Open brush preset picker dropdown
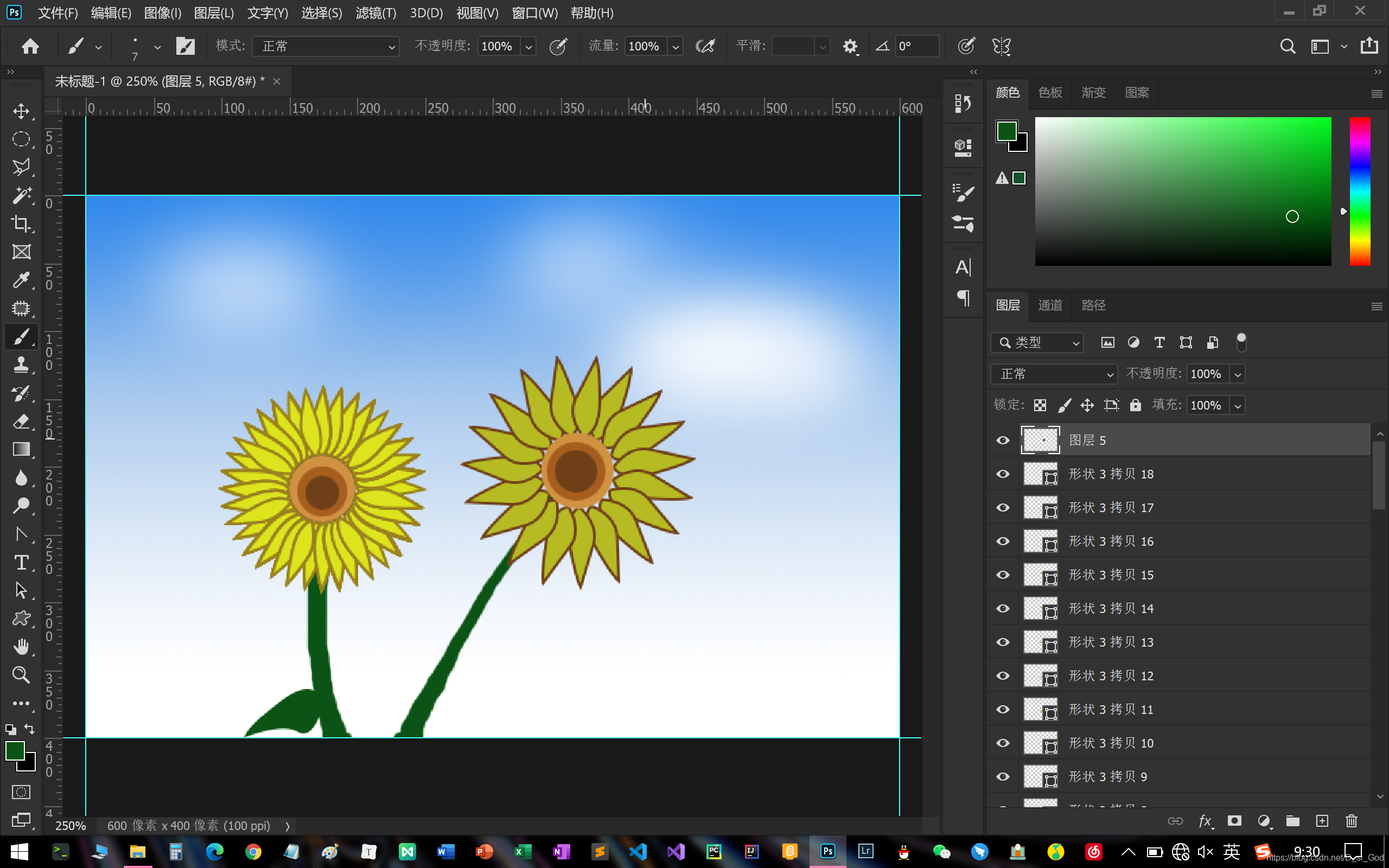 coord(157,47)
